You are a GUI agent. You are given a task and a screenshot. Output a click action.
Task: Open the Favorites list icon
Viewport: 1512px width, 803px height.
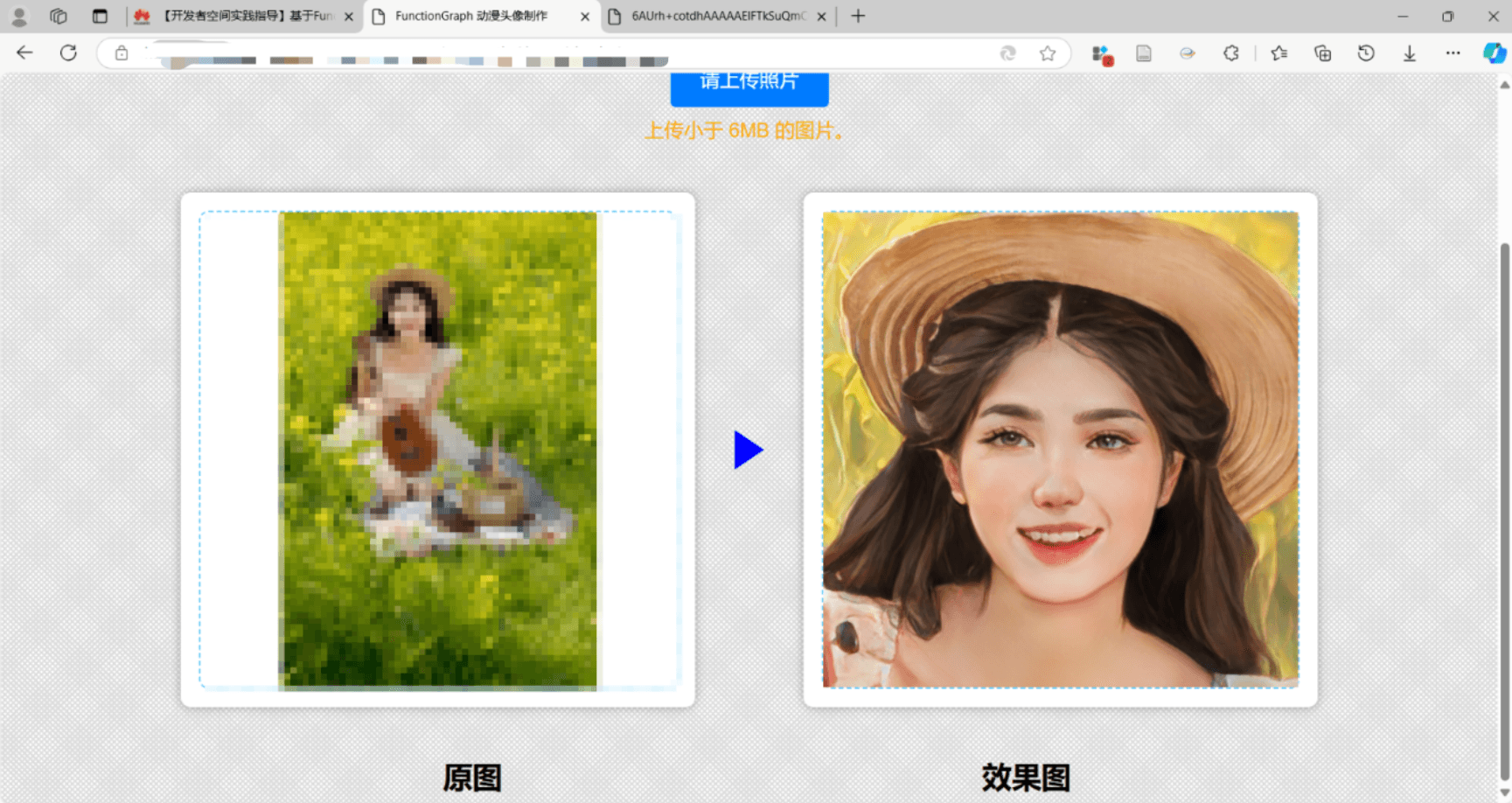[x=1279, y=53]
